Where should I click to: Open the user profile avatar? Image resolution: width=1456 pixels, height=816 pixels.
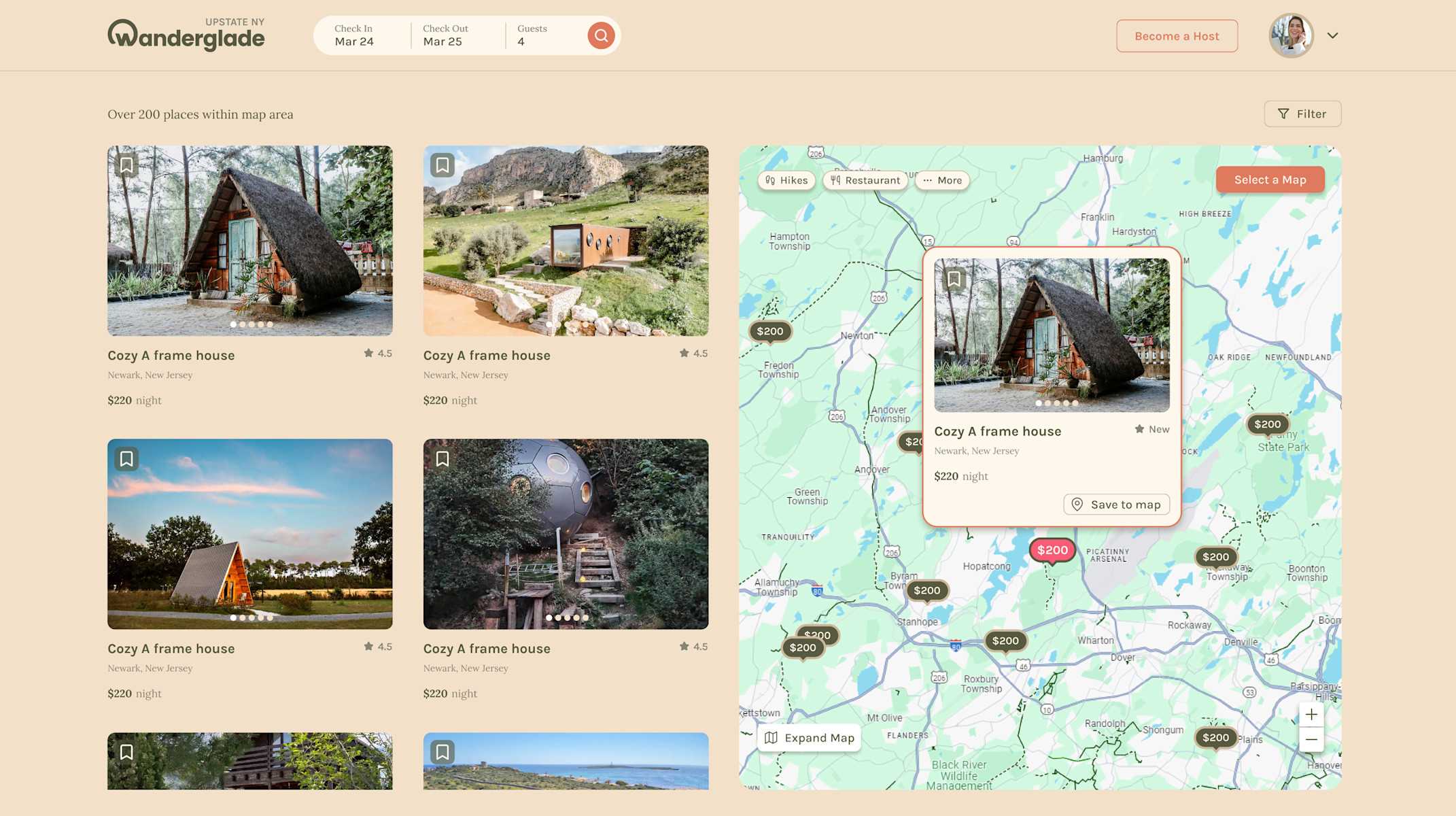[1290, 36]
